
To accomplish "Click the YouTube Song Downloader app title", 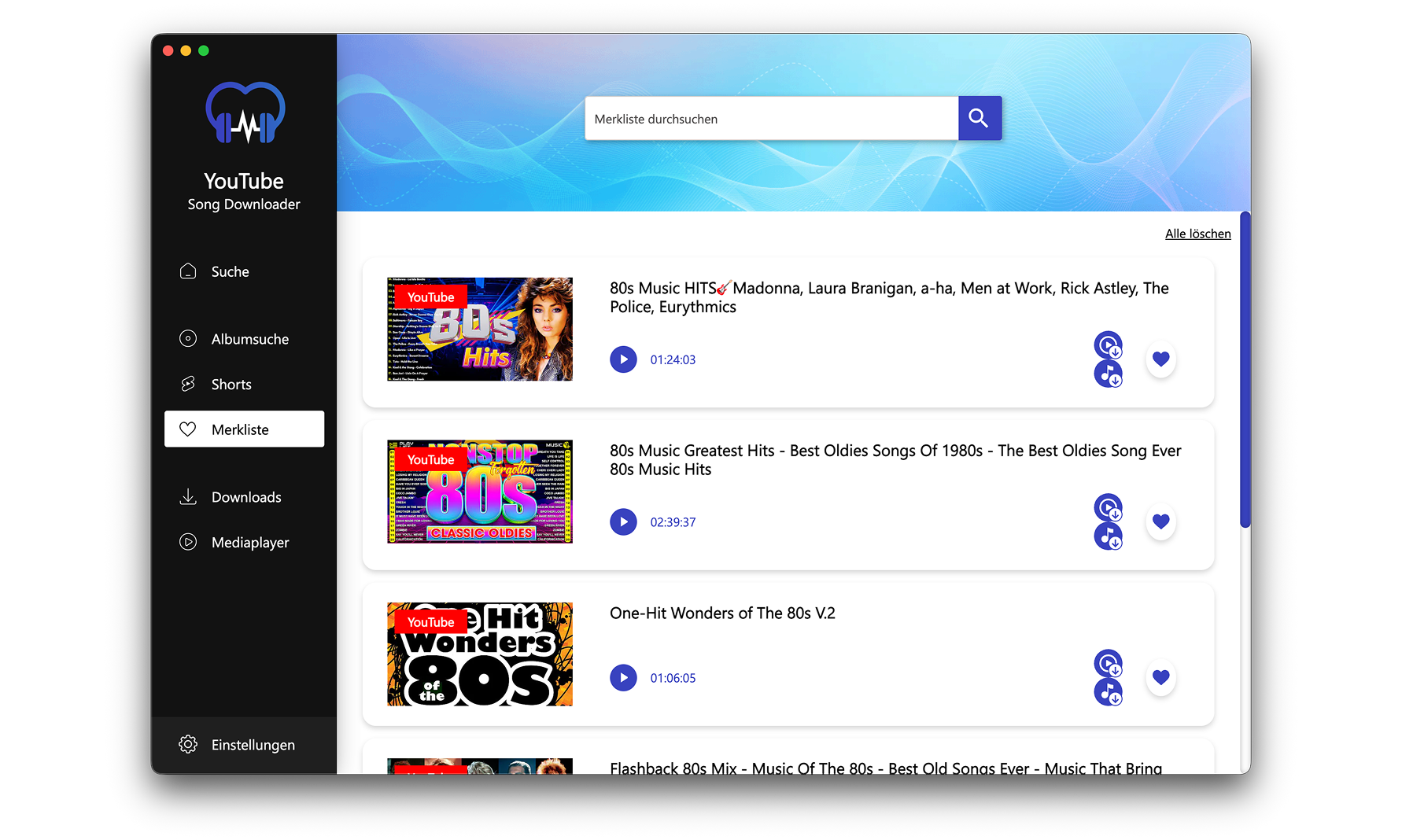I will (x=244, y=191).
